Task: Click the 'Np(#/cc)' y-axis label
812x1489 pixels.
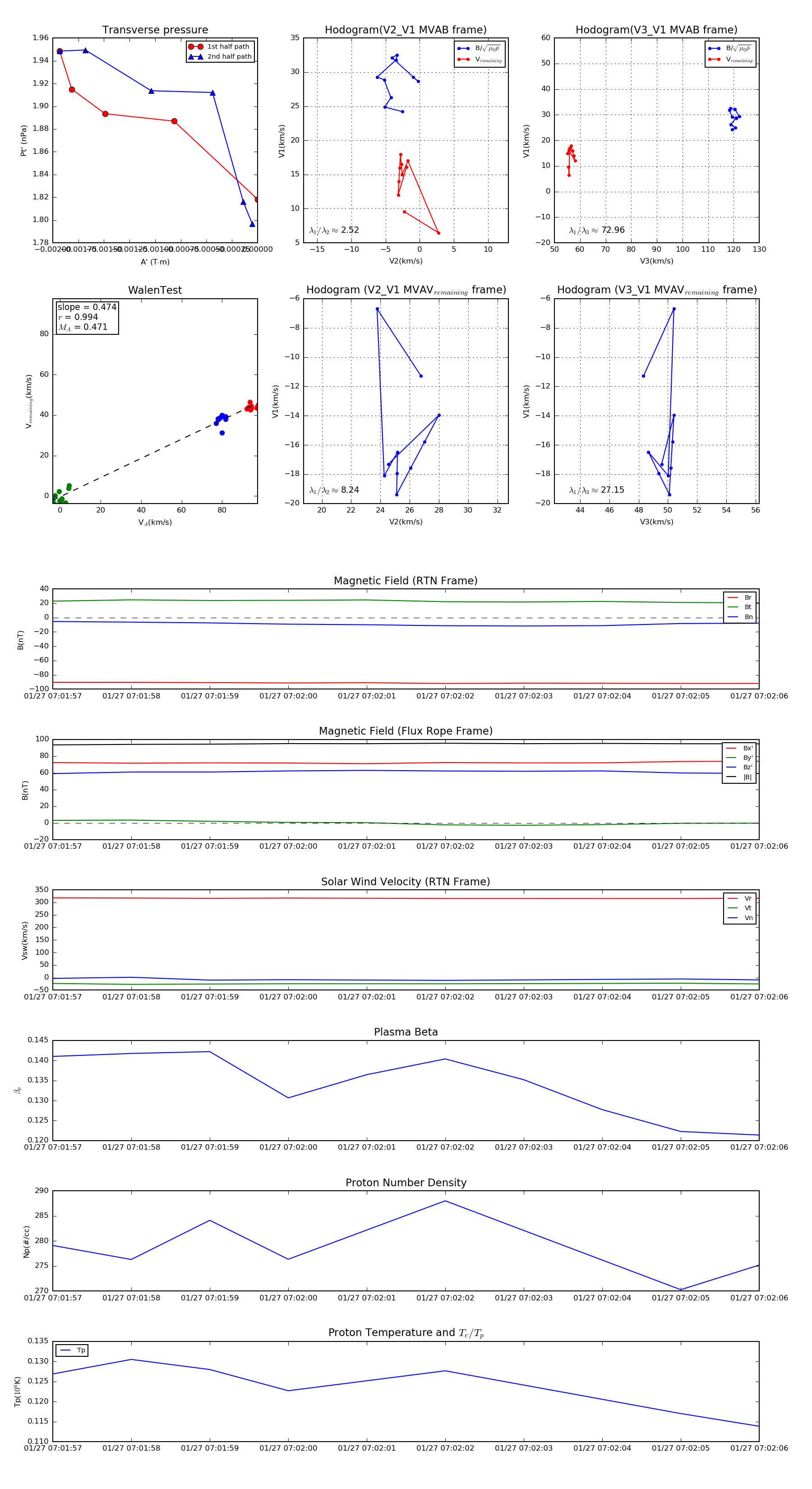Action: [x=26, y=1242]
